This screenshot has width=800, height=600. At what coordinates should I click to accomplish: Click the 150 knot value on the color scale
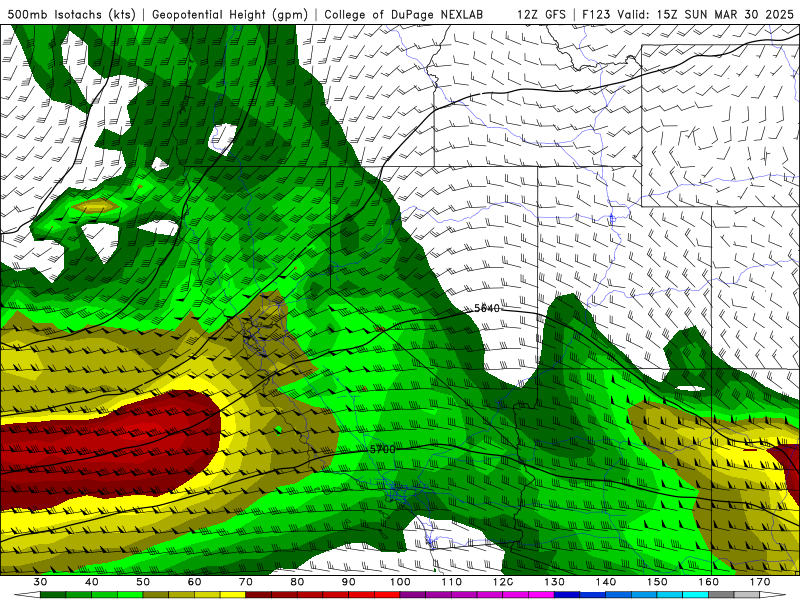pyautogui.click(x=657, y=582)
